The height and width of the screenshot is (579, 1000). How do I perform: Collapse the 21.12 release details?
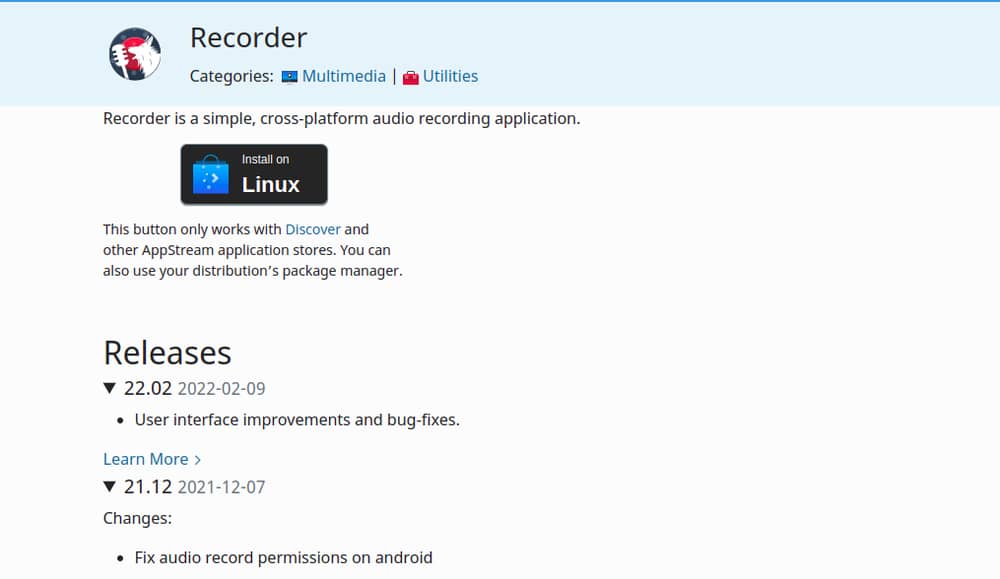pos(110,487)
